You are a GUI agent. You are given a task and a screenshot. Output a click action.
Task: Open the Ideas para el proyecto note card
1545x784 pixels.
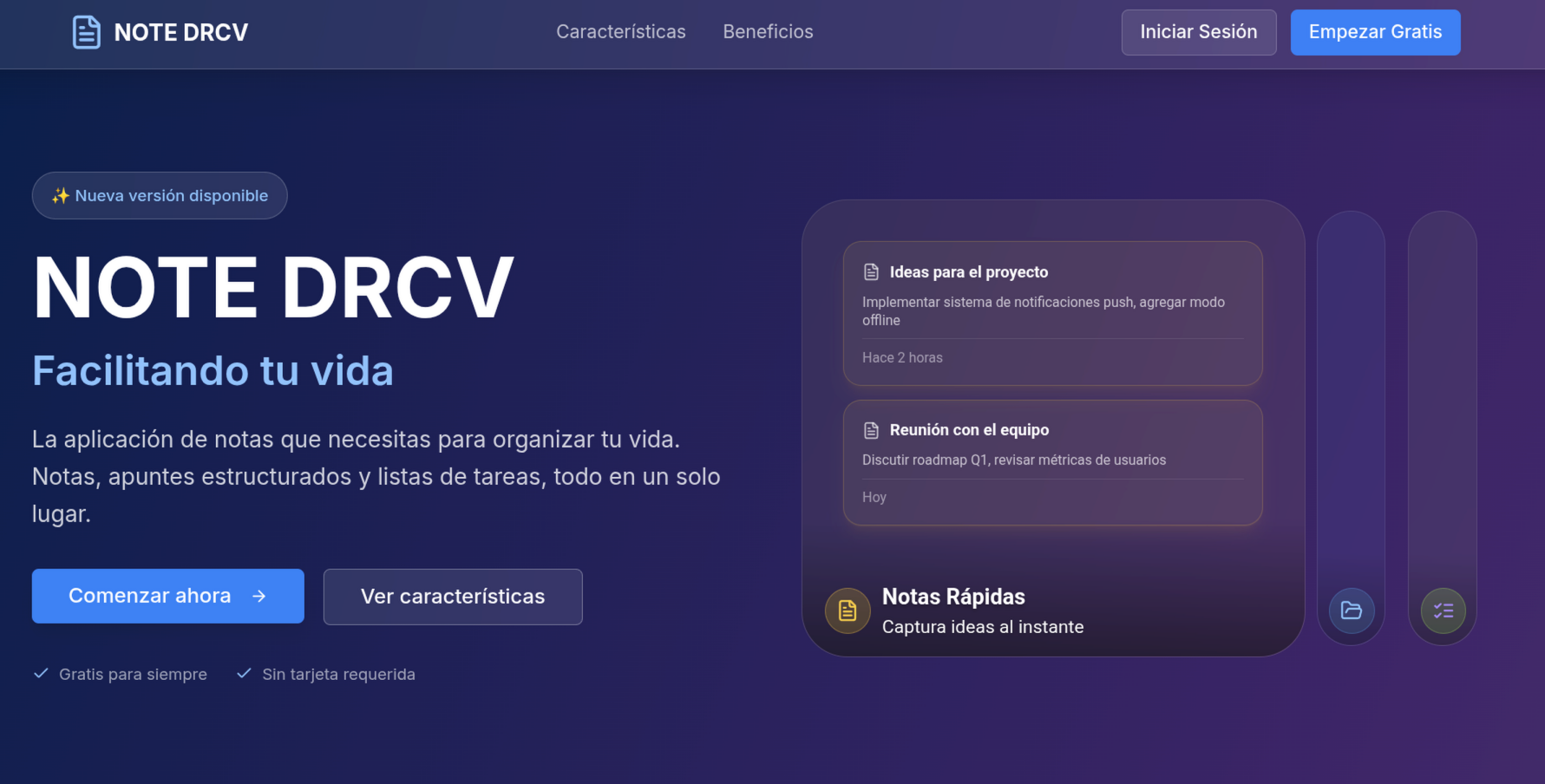[x=1052, y=313]
